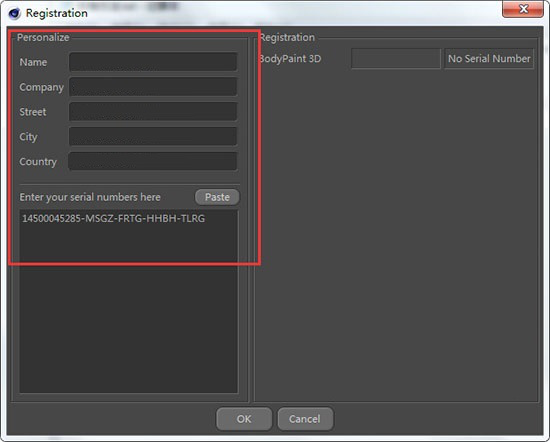Click the BodyPaint 3D label
Screen dimensions: 550x442
[x=290, y=59]
